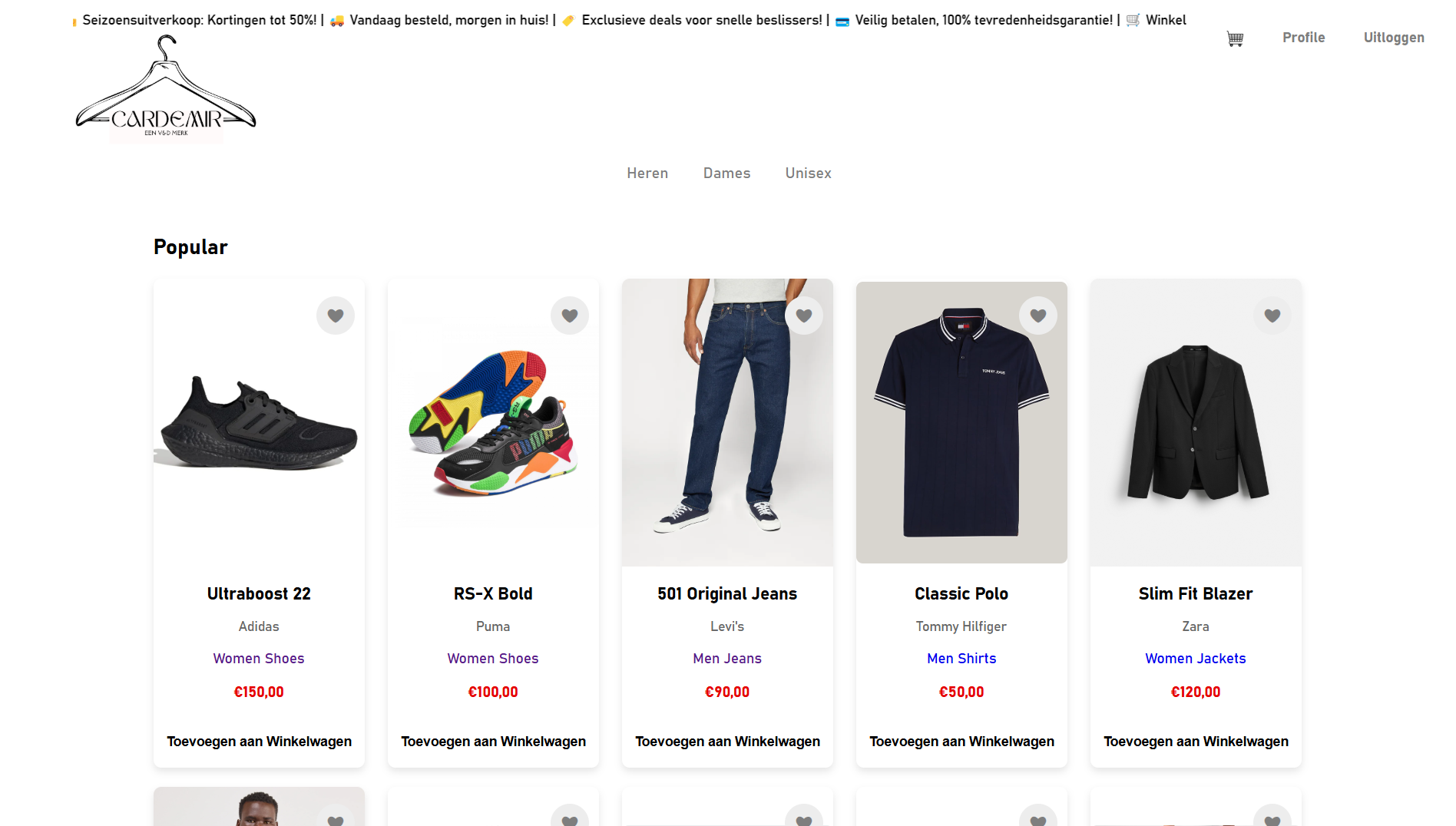1456x826 pixels.
Task: Toggle heart on RS-X Bold
Action: (570, 316)
